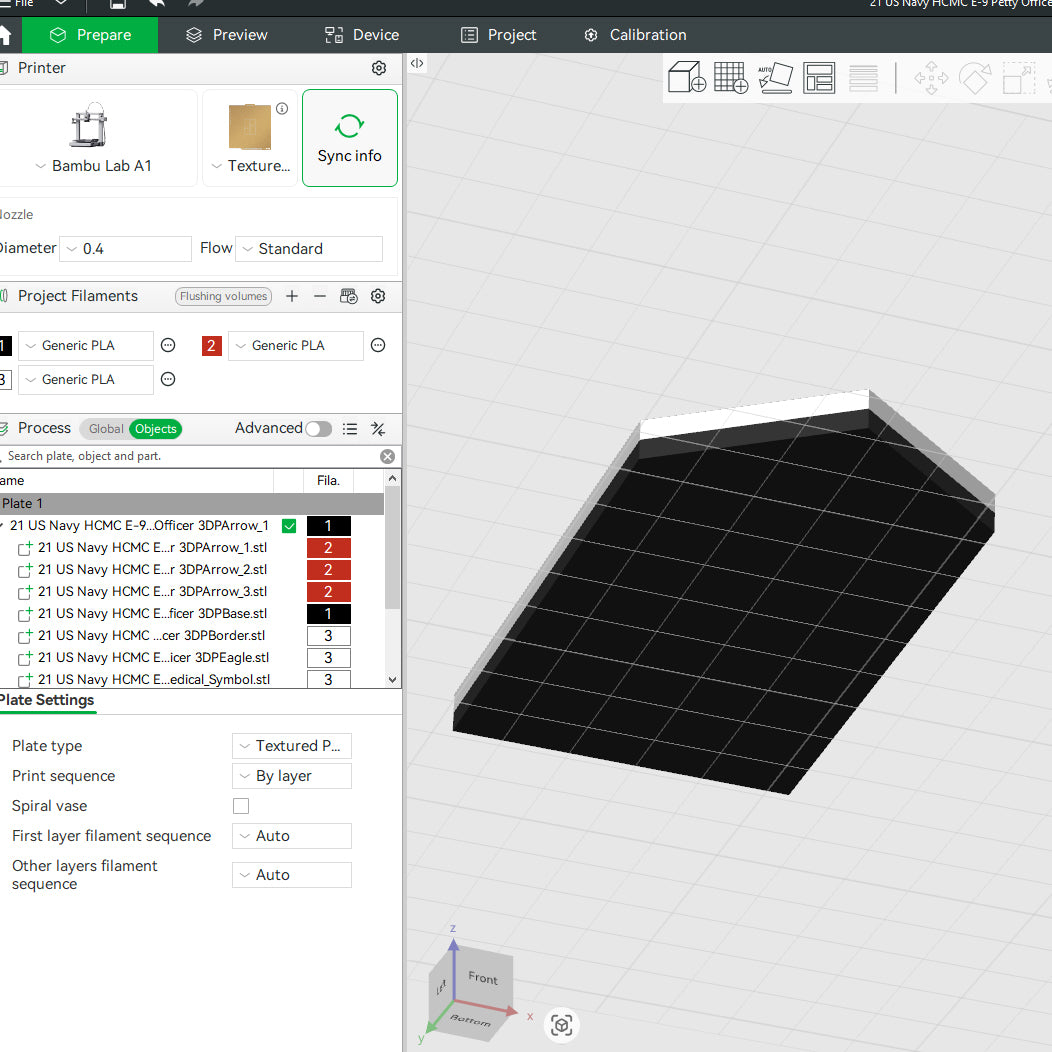
Task: Open the Plate Settings tab
Action: [x=47, y=700]
